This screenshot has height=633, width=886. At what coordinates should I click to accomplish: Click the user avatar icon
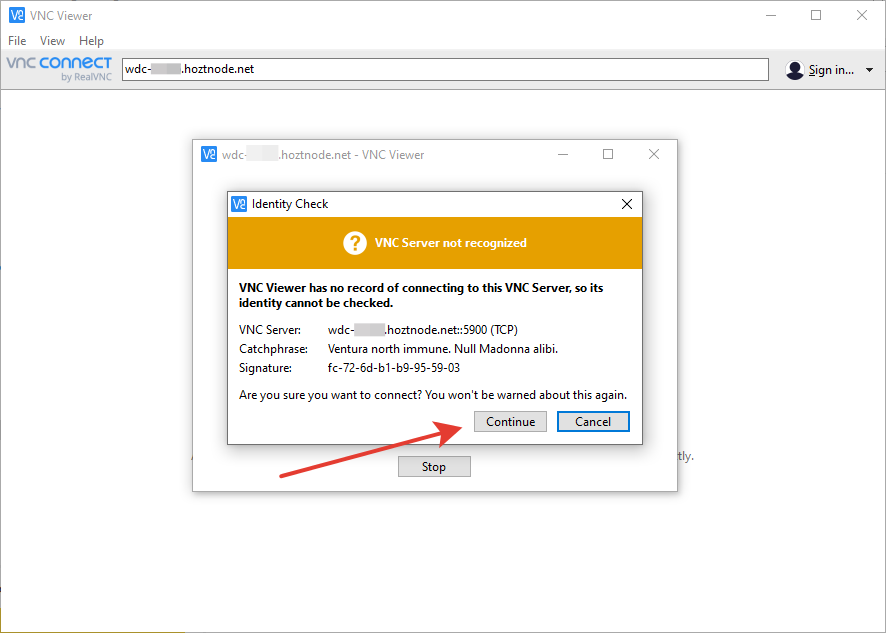click(x=794, y=70)
